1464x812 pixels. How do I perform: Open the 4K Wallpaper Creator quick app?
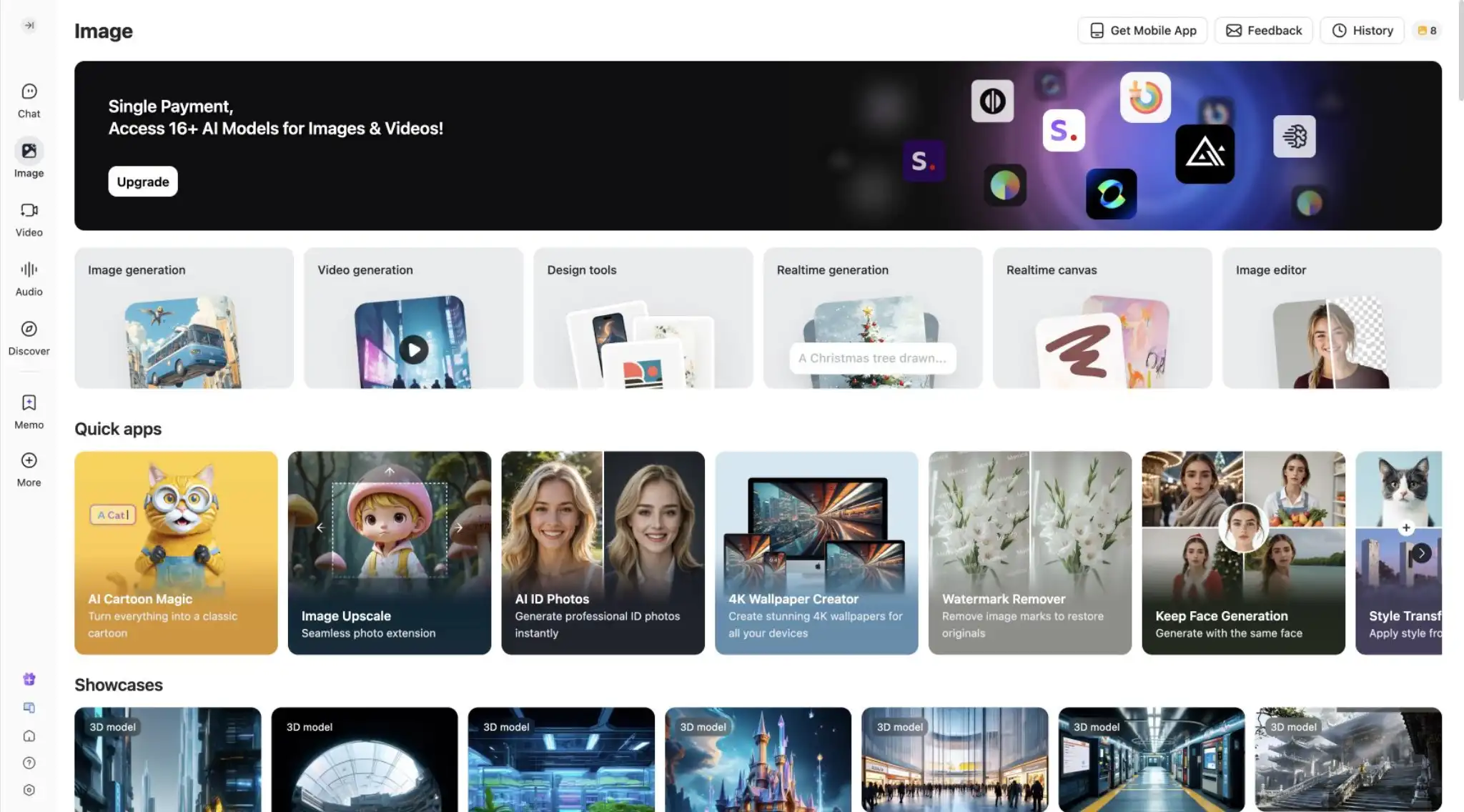click(816, 553)
